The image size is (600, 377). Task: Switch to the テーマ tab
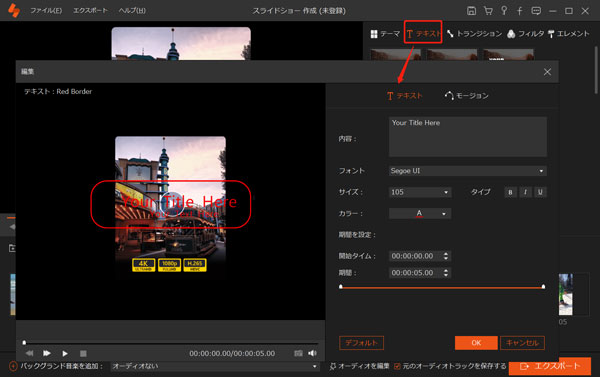click(385, 34)
